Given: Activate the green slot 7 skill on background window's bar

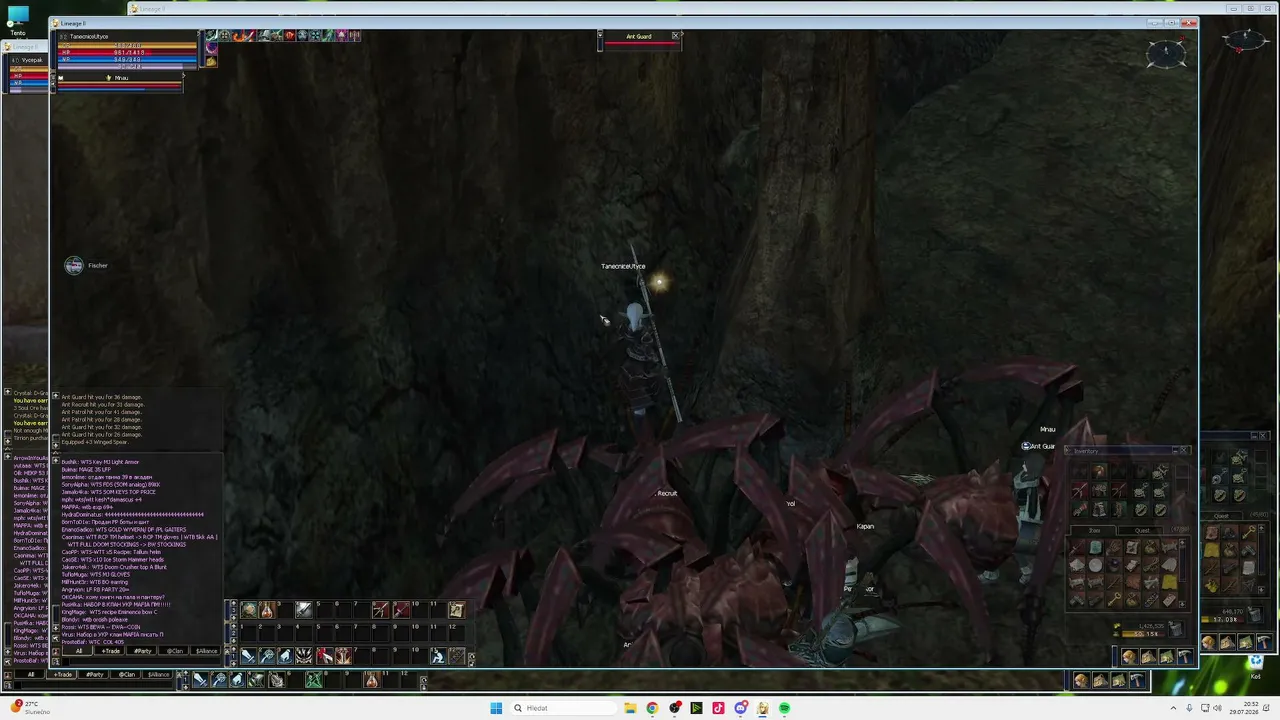Looking at the screenshot, I should click(314, 680).
